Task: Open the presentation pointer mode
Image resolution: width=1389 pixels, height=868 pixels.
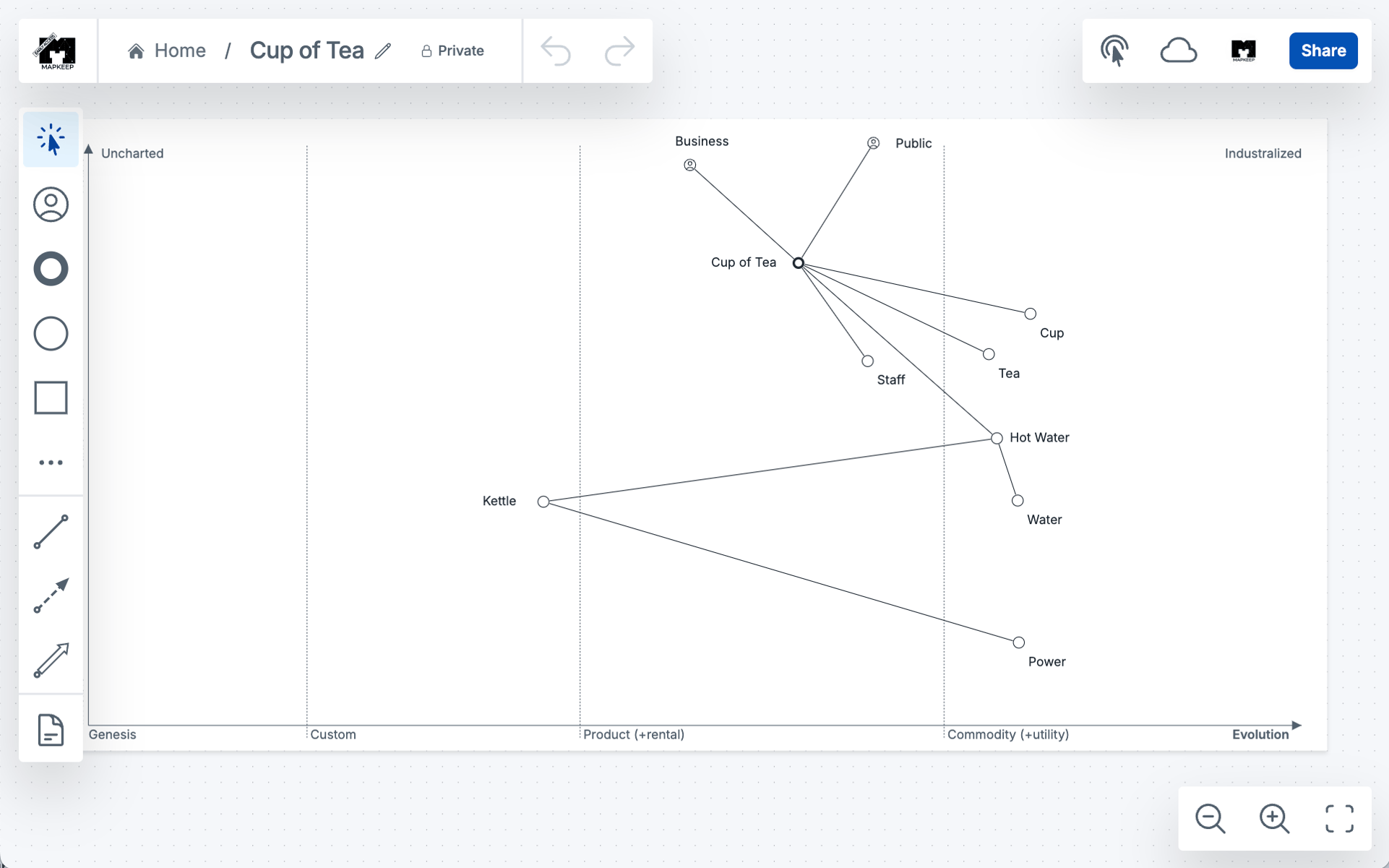Action: (x=1115, y=51)
